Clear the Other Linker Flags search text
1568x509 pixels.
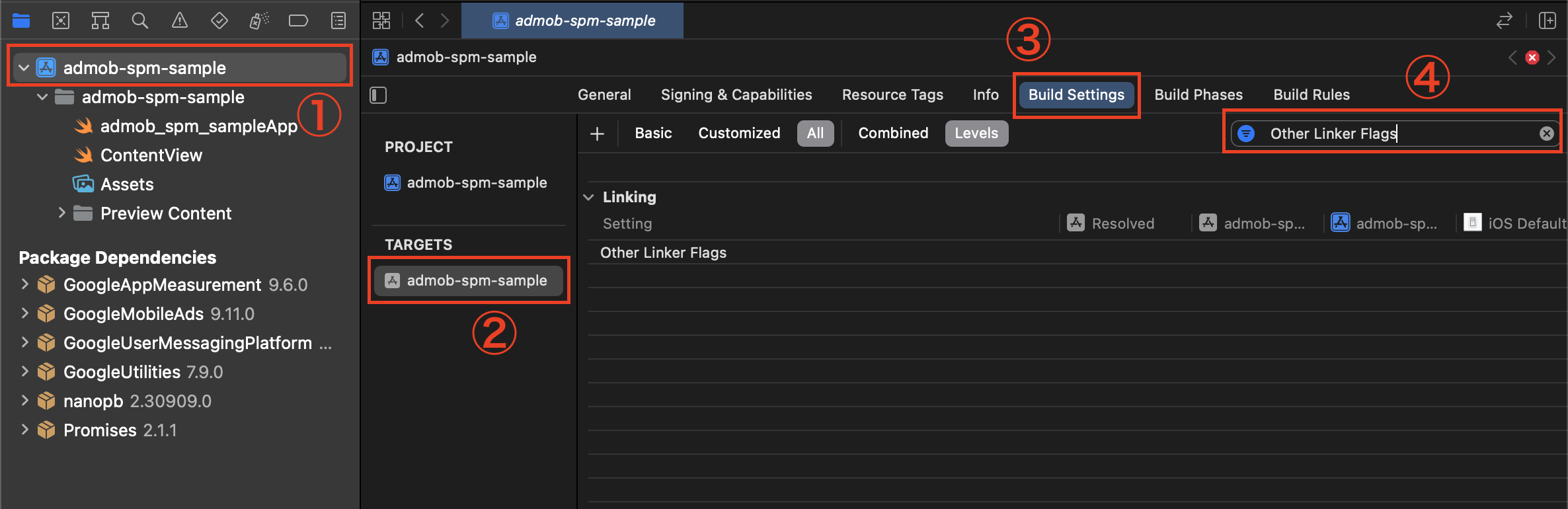pos(1547,134)
